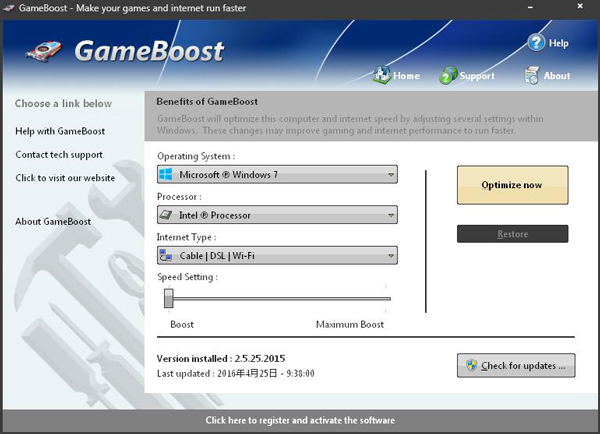Click Check for updates button
The width and height of the screenshot is (600, 434).
(x=516, y=365)
